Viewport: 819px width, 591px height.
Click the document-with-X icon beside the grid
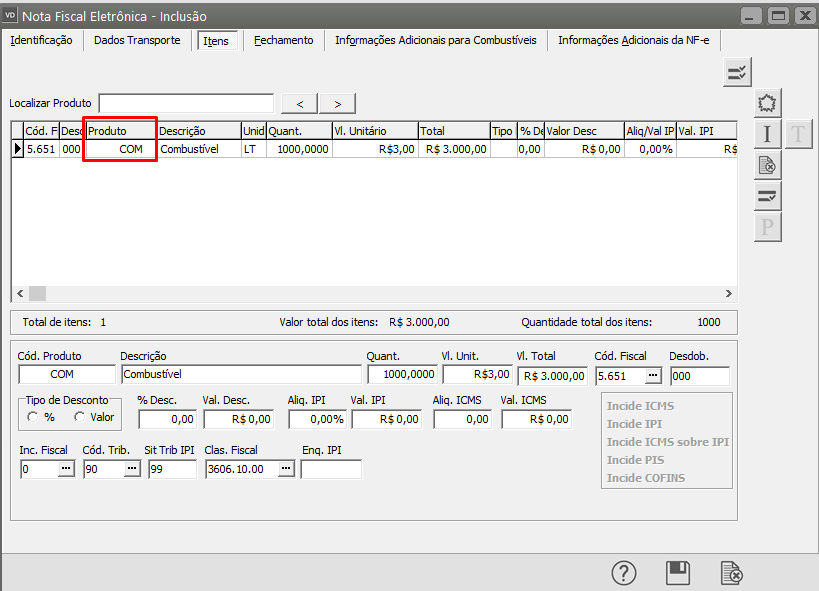(767, 165)
